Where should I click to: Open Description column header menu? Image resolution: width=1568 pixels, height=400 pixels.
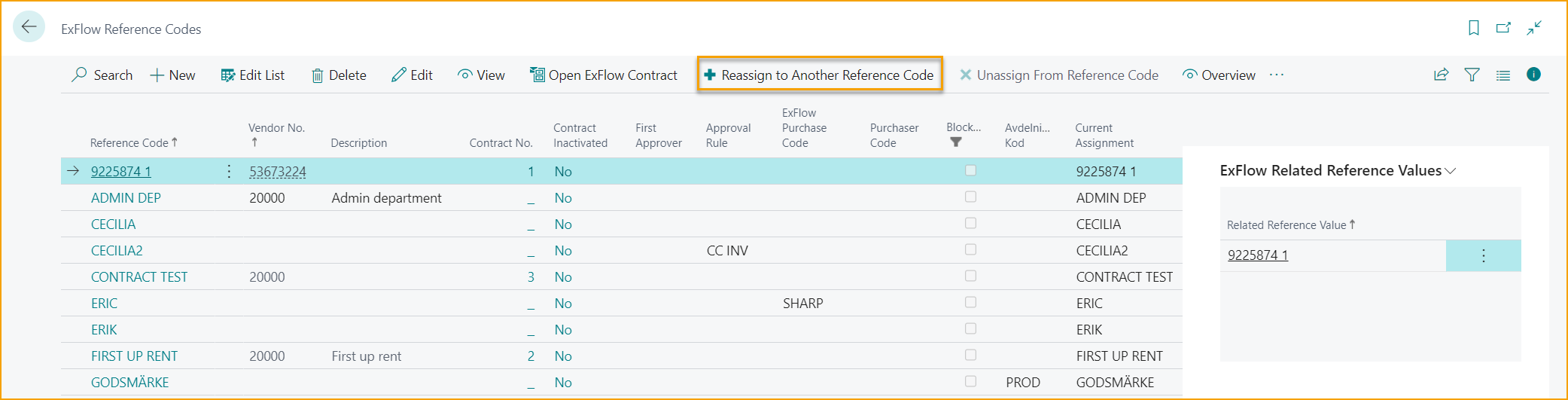pos(358,142)
